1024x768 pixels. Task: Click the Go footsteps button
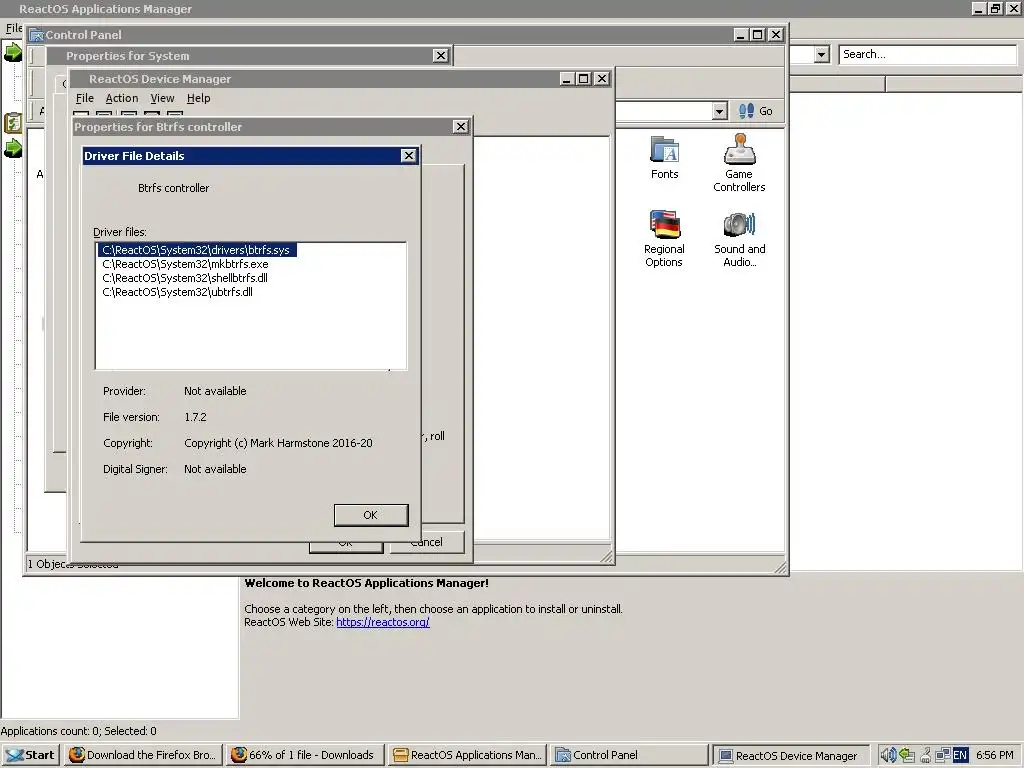(756, 111)
